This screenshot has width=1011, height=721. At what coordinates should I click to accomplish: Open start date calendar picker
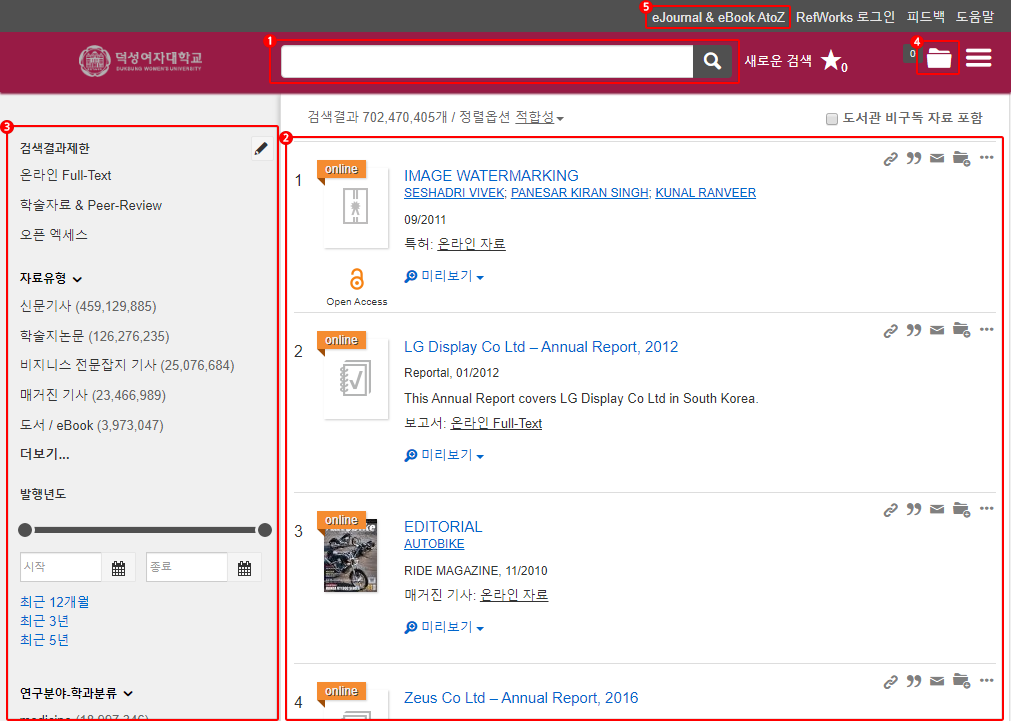[x=118, y=568]
